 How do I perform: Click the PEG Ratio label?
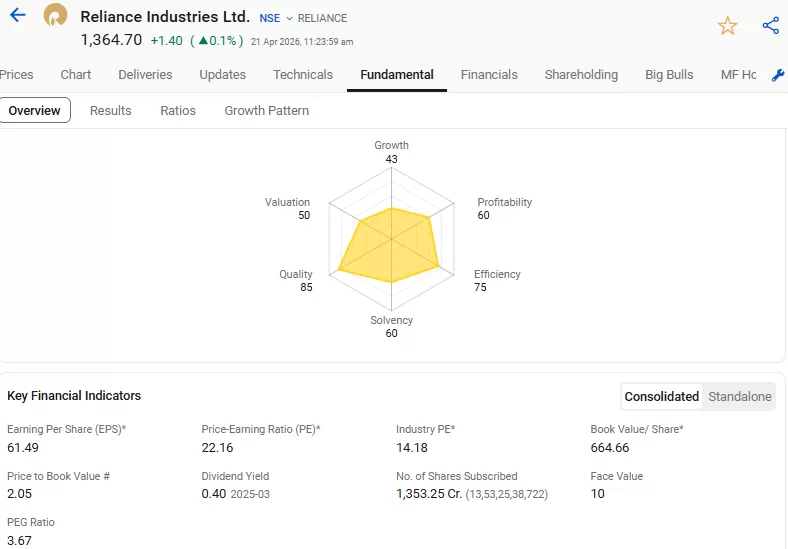(x=31, y=522)
